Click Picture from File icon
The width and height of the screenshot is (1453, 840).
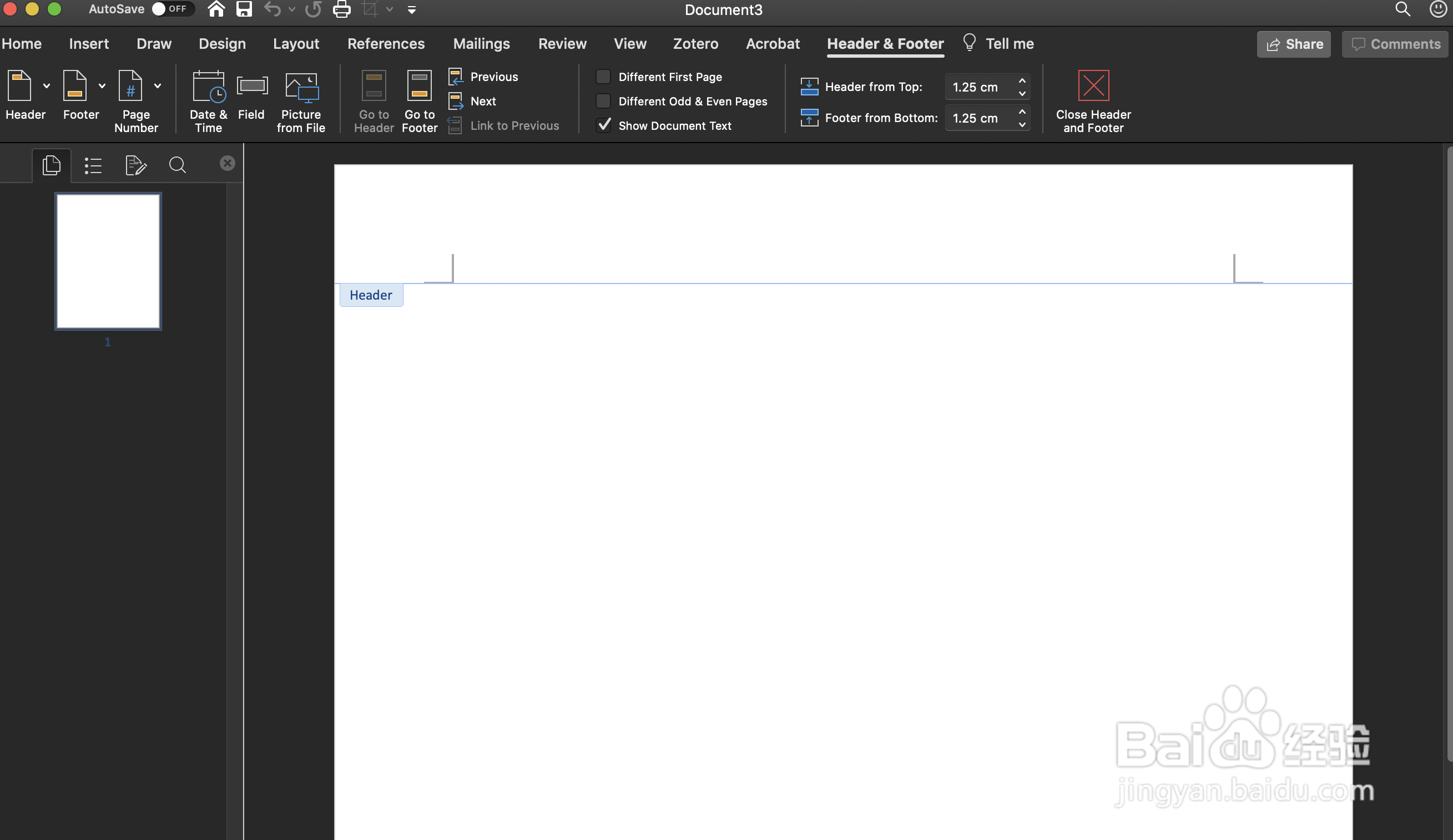301,88
